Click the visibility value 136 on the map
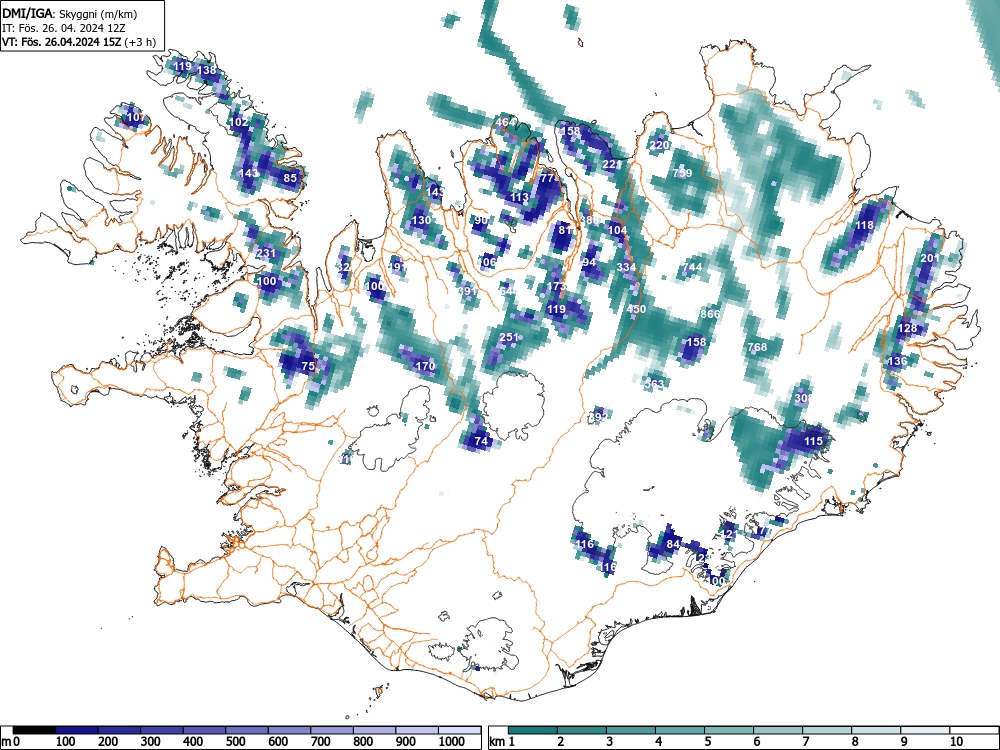 pos(897,361)
